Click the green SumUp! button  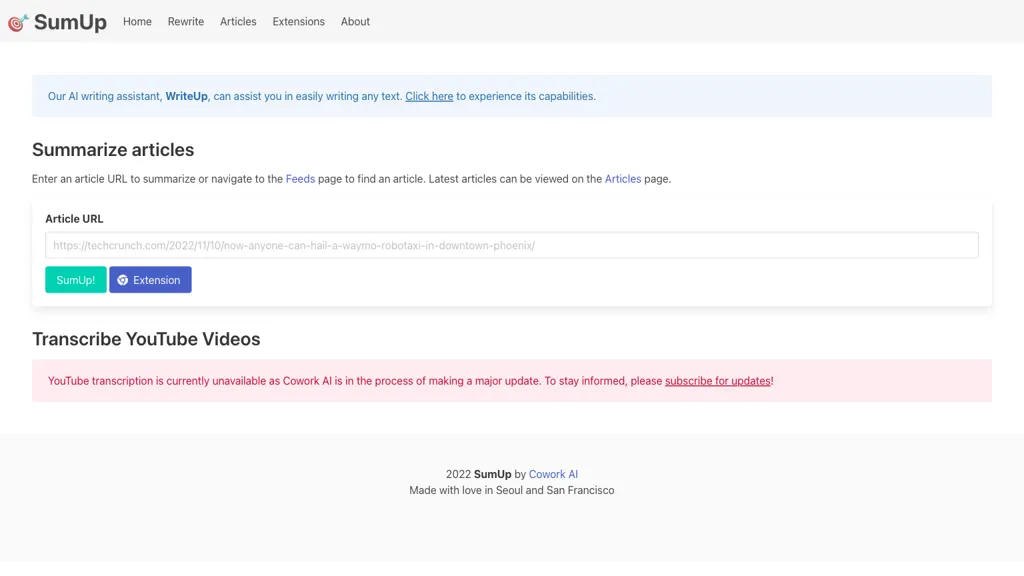[76, 280]
